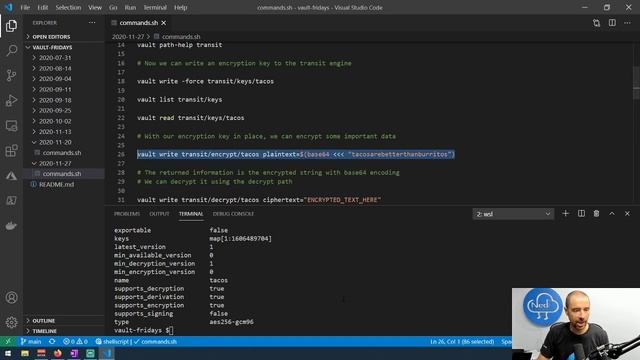Click the Ln 26, Col 1 cursor position

tap(462, 342)
